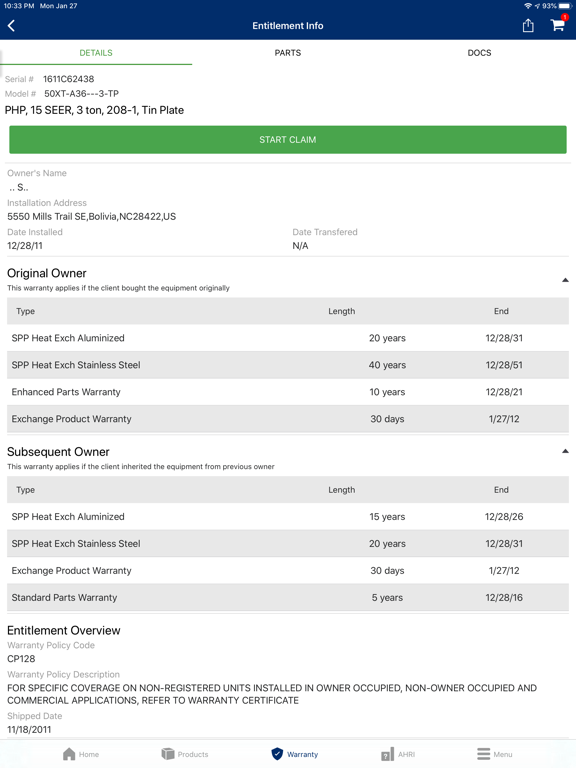
Task: Tap shipped date 11/18/2011
Action: coord(29,729)
